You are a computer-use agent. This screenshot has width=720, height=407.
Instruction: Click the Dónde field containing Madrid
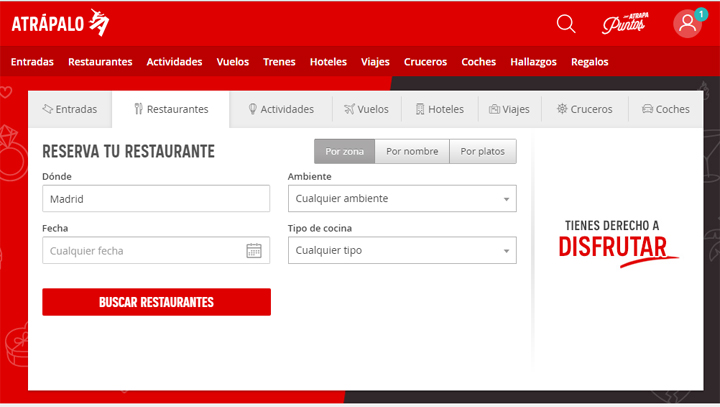(x=156, y=198)
